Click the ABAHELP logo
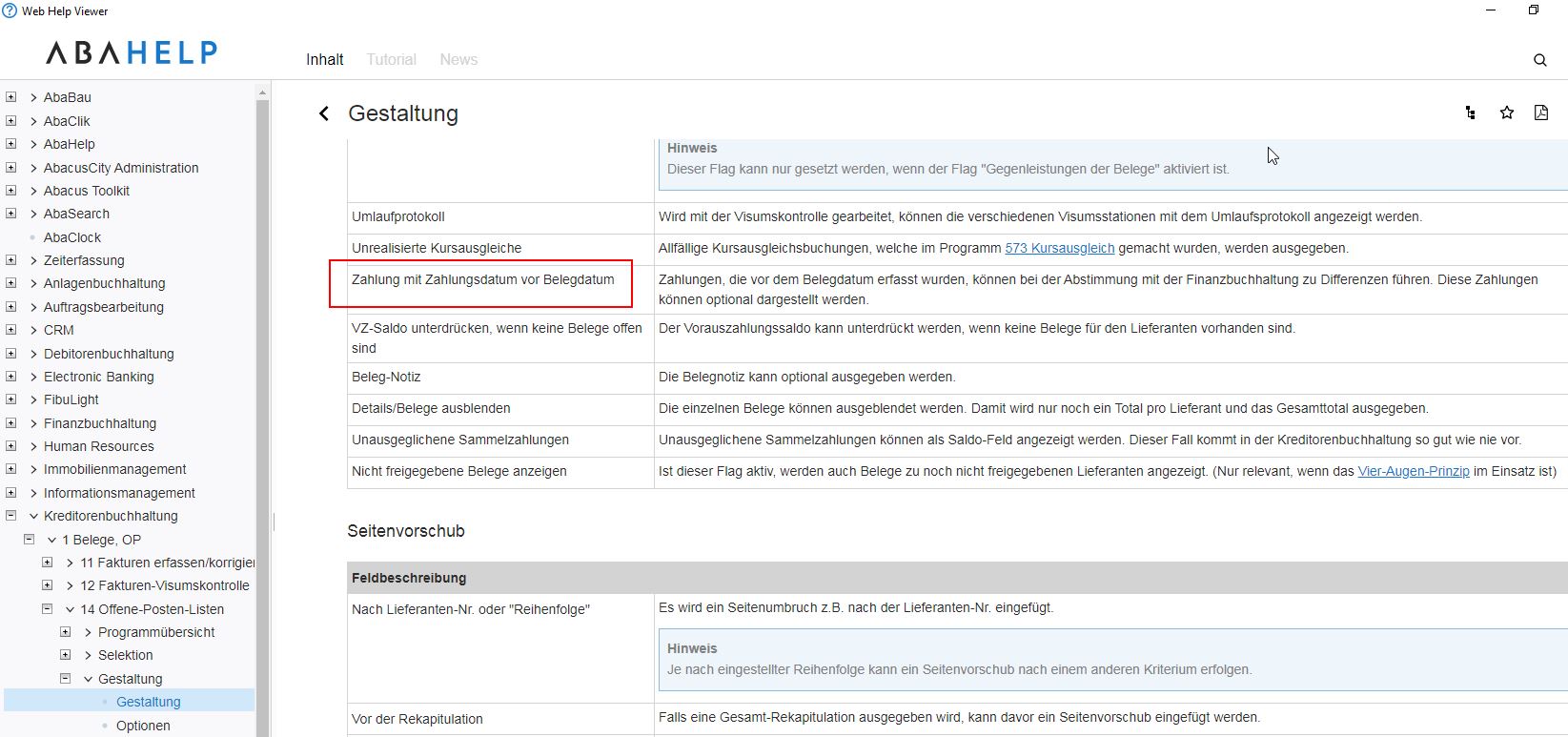Viewport: 1568px width, 737px height. [x=132, y=52]
